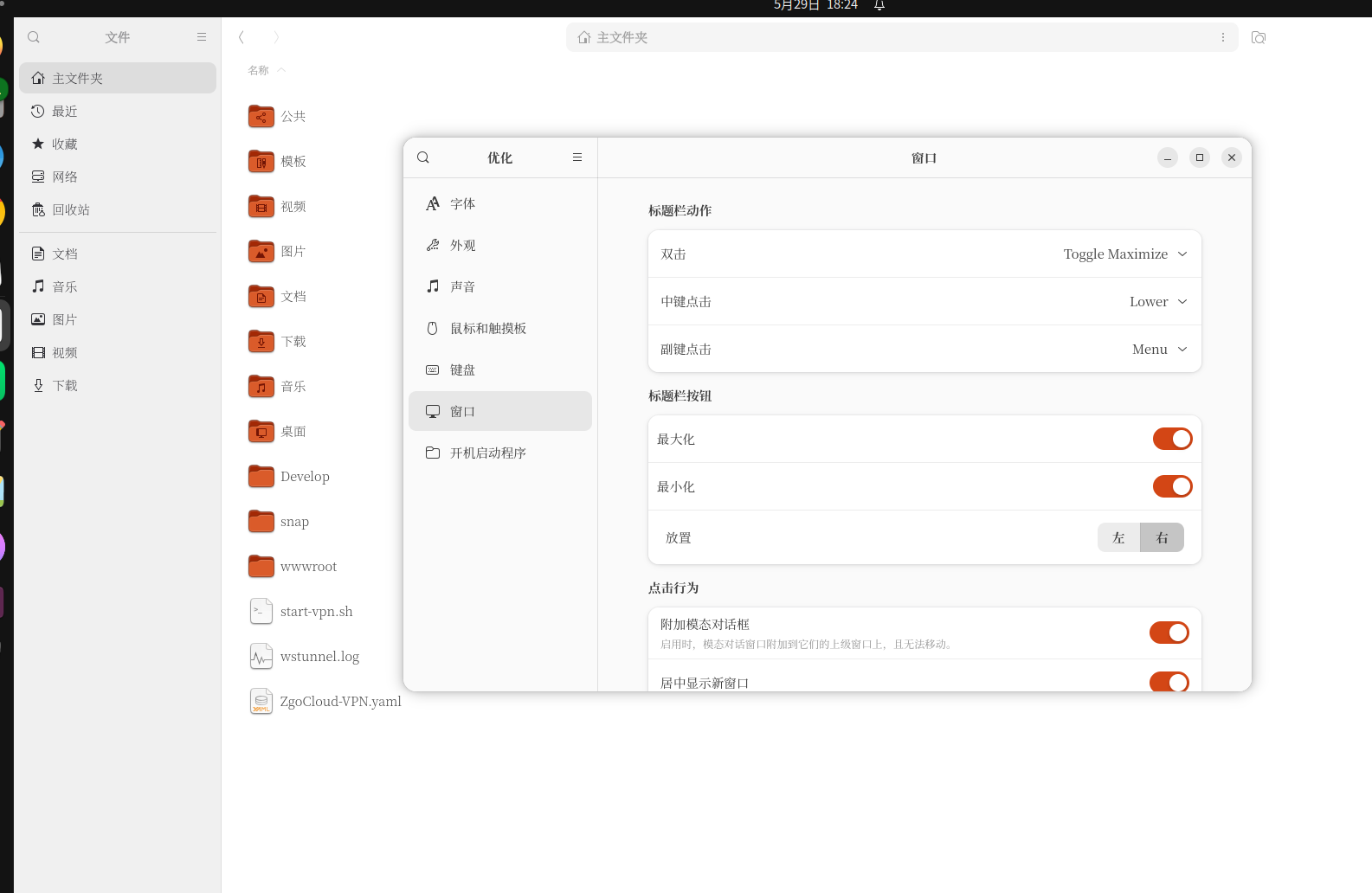The width and height of the screenshot is (1372, 893).
Task: Toggle the 最大化 titlebar button switch
Action: click(1172, 439)
